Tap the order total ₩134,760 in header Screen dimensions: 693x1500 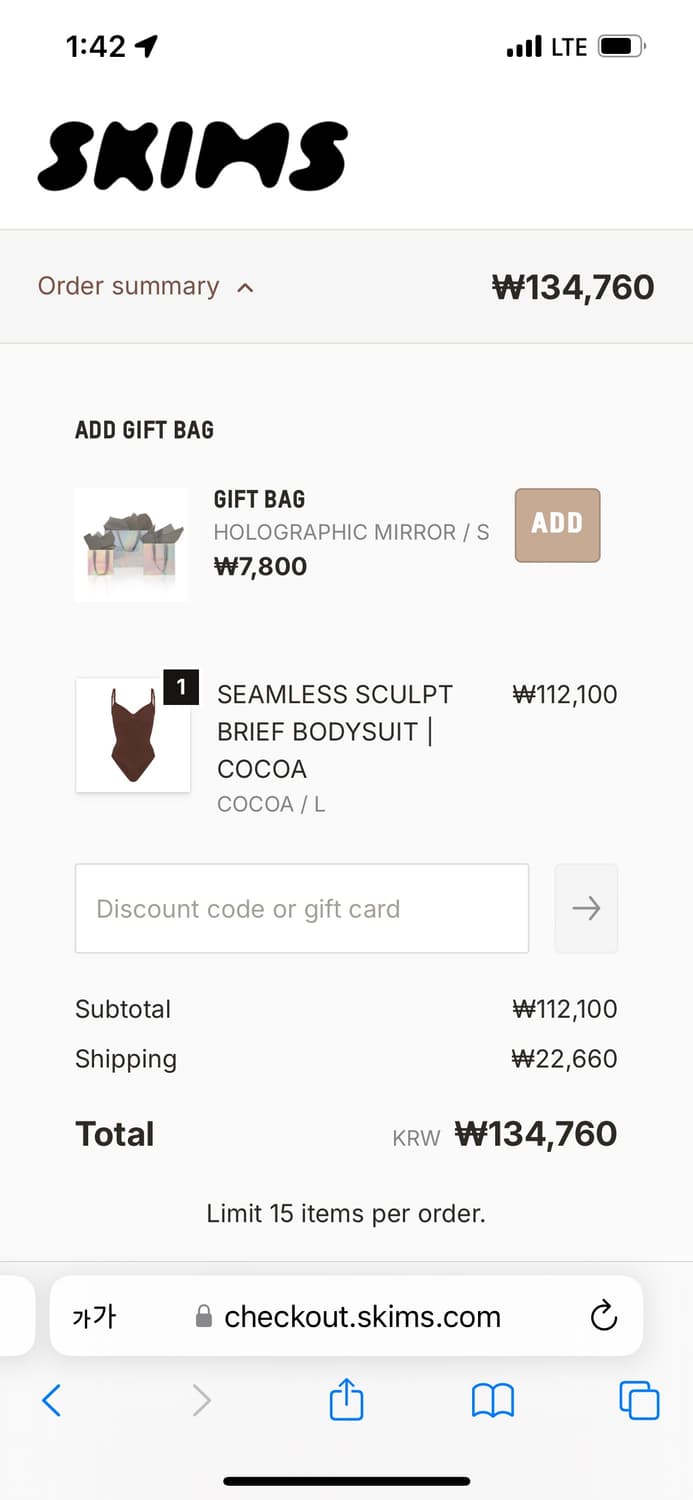(573, 287)
